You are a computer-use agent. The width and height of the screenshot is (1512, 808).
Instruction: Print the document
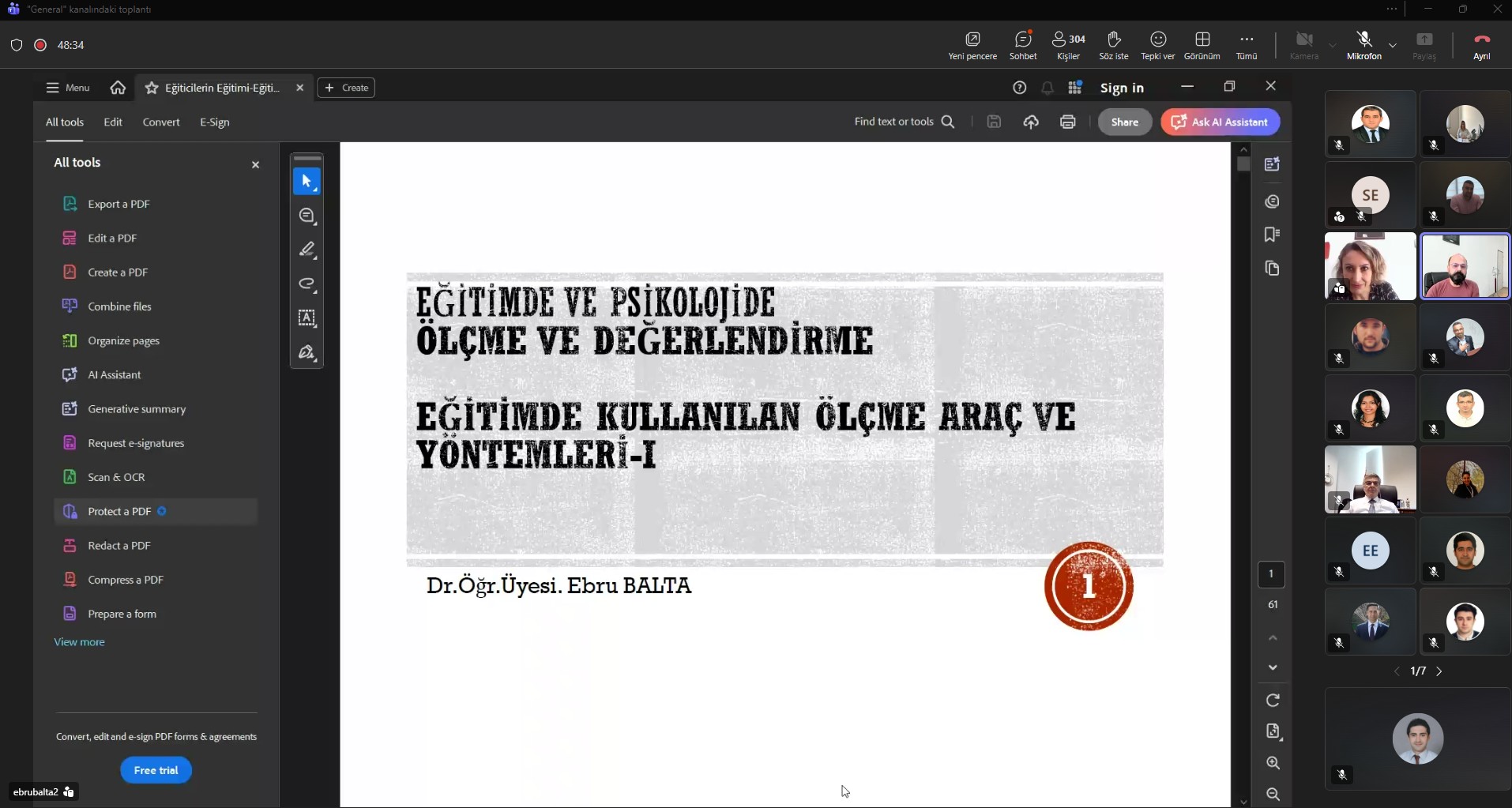click(1066, 122)
